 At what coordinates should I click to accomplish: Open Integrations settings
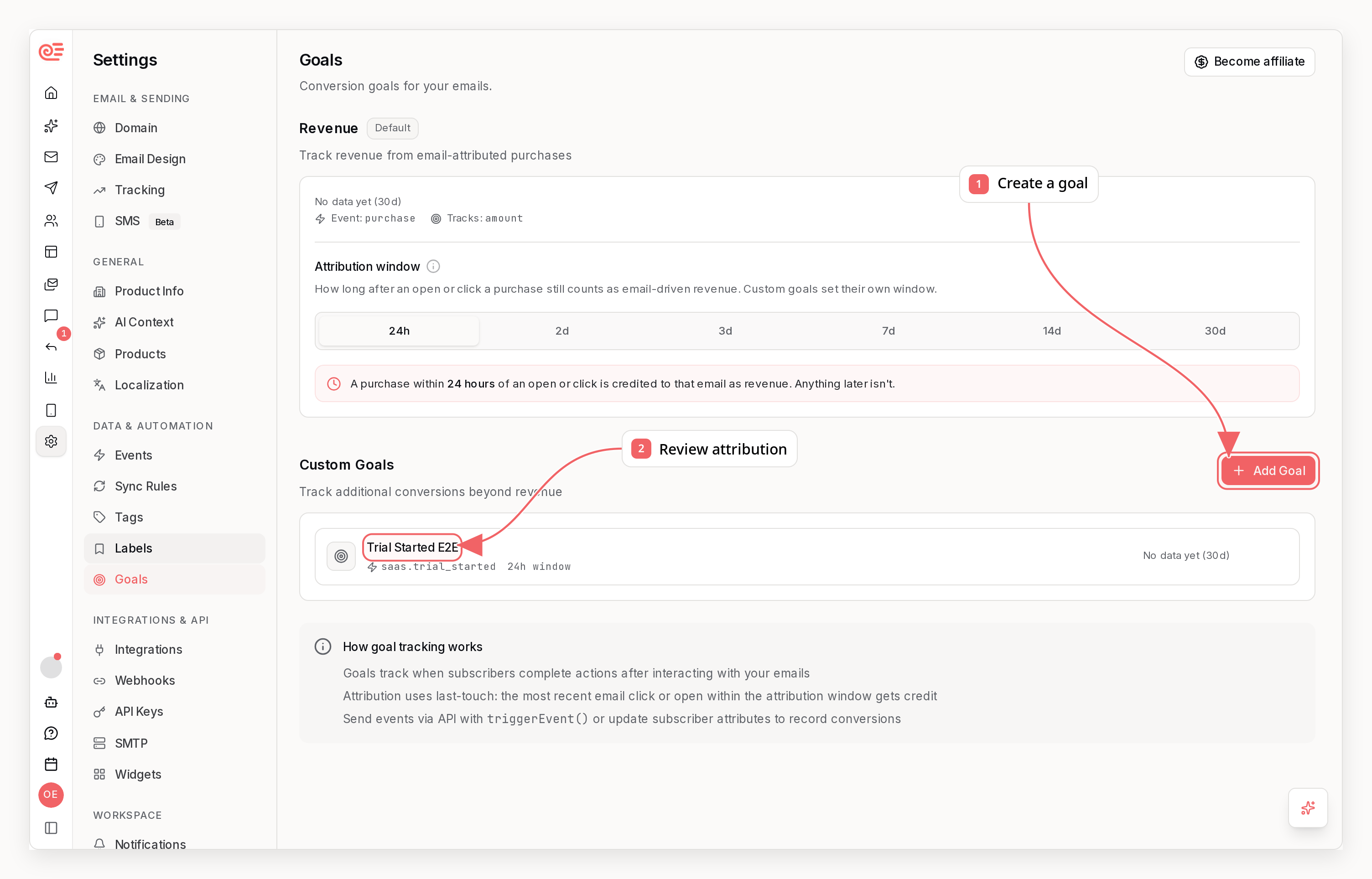(x=175, y=650)
